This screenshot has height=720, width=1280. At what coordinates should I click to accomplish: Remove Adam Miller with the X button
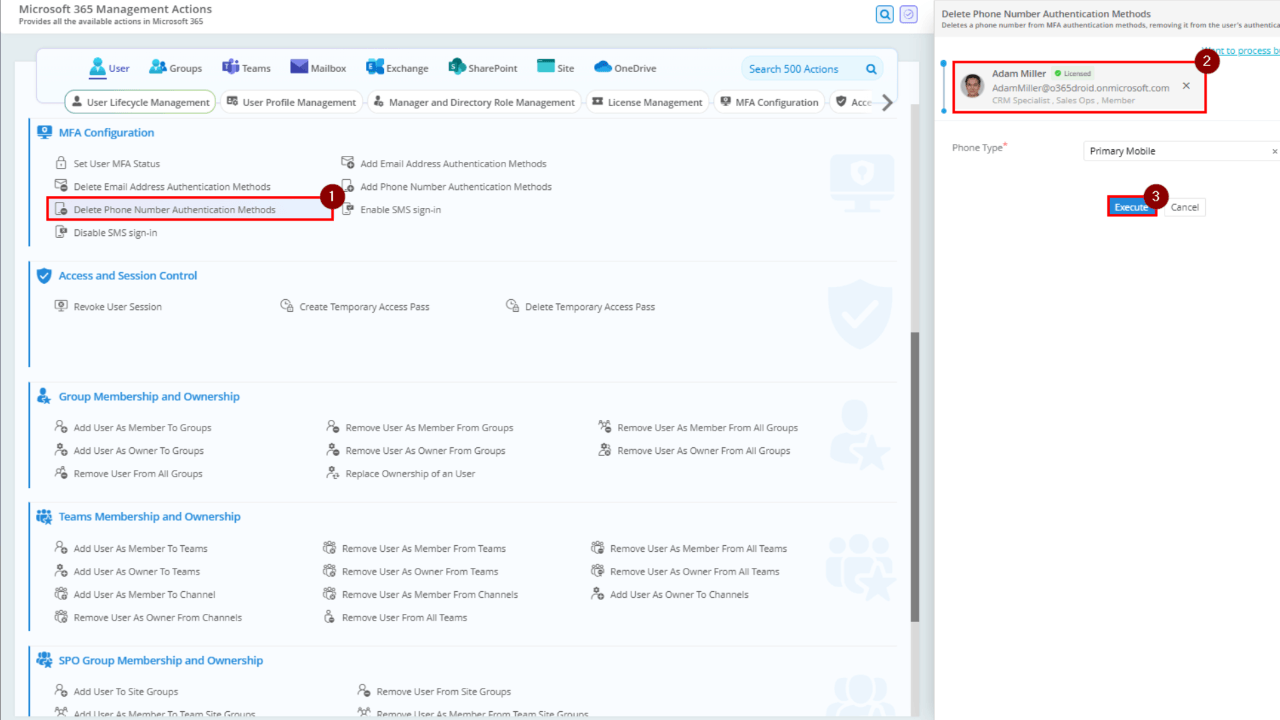(x=1186, y=86)
